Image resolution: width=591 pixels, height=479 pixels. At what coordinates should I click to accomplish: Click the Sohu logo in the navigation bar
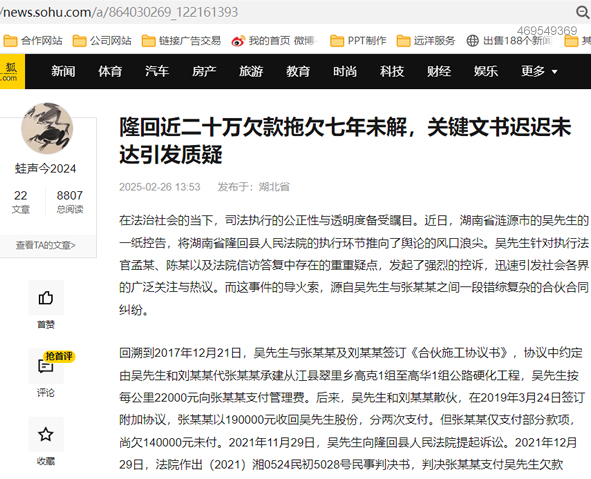click(x=11, y=72)
